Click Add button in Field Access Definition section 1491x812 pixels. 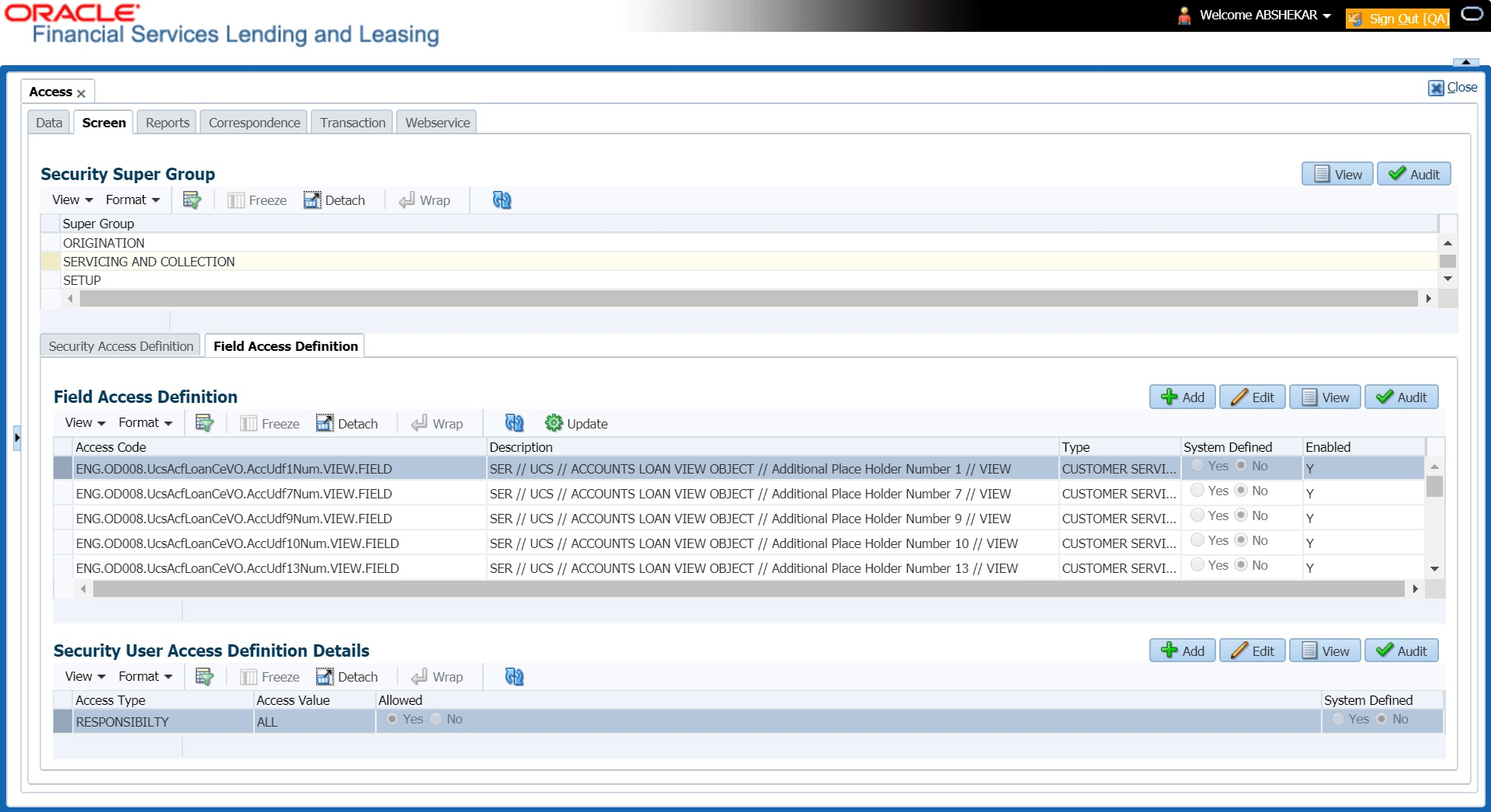click(1183, 397)
